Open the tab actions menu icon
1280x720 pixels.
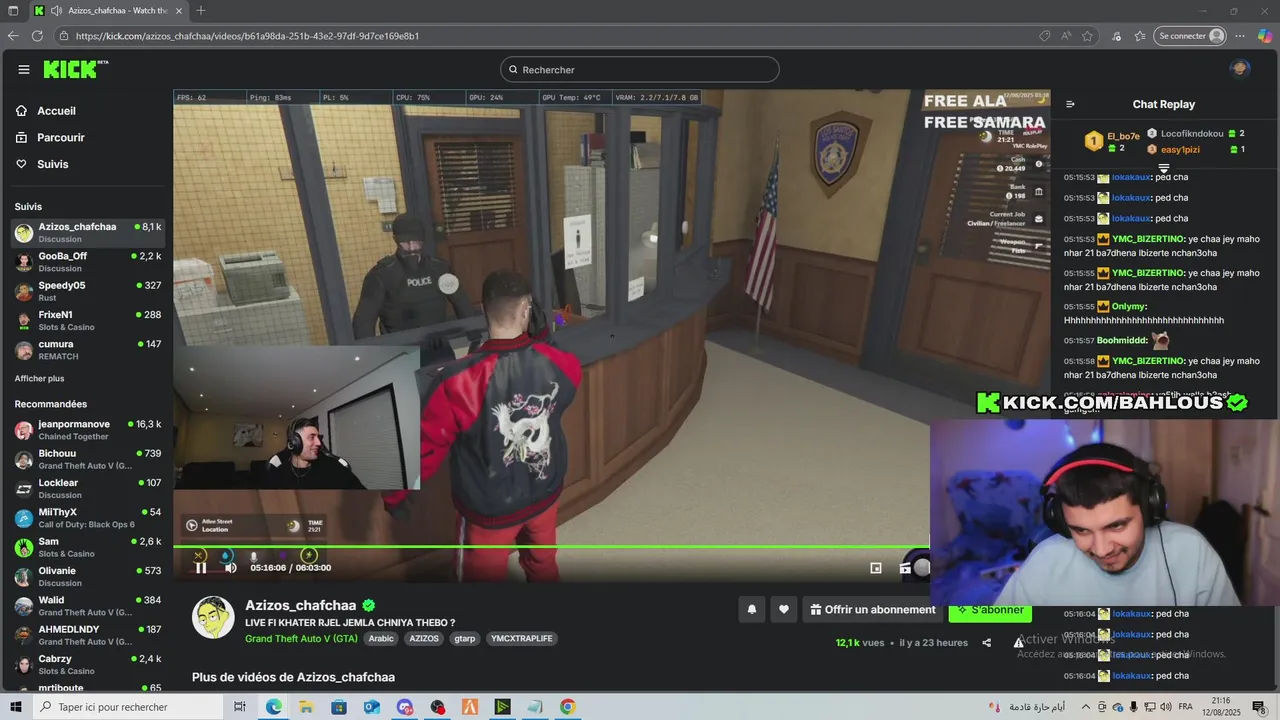[x=13, y=10]
